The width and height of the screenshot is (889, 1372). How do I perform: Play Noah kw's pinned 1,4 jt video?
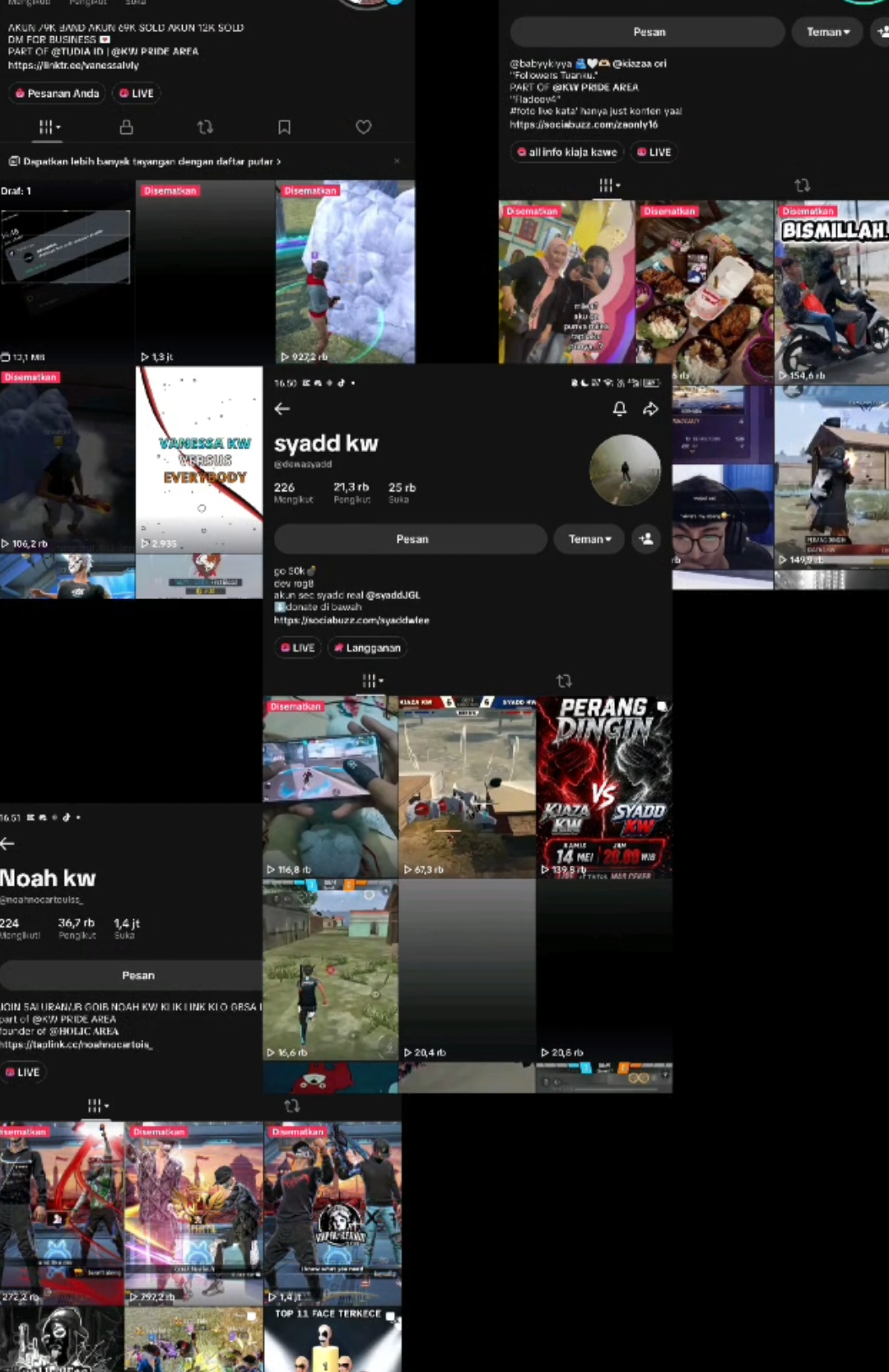(333, 1214)
